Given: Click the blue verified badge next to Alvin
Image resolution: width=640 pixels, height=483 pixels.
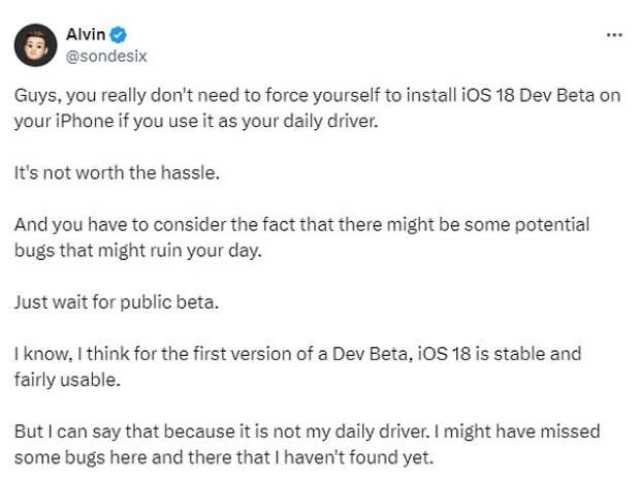Looking at the screenshot, I should tap(118, 35).
